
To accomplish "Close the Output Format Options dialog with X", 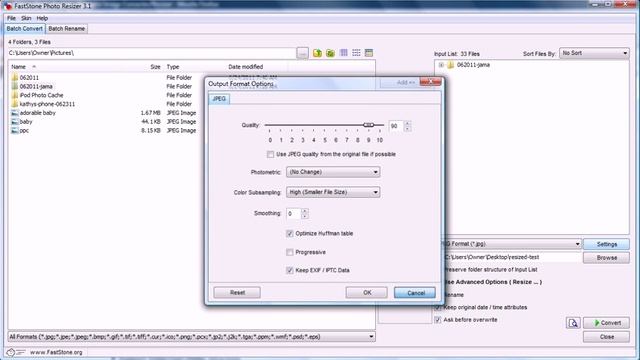I will coord(430,82).
